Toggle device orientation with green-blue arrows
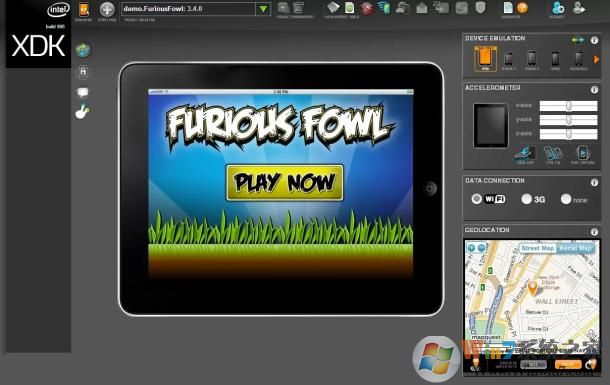This screenshot has width=610, height=385. pyautogui.click(x=578, y=40)
